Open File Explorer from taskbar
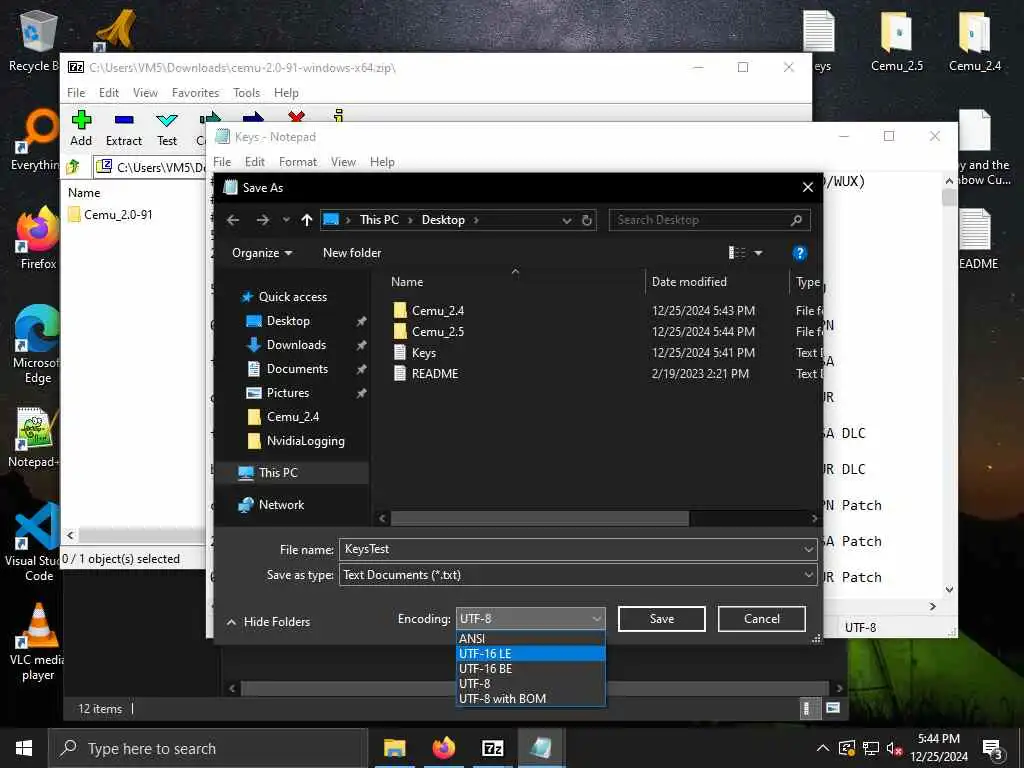The height and width of the screenshot is (768, 1024). pyautogui.click(x=394, y=748)
